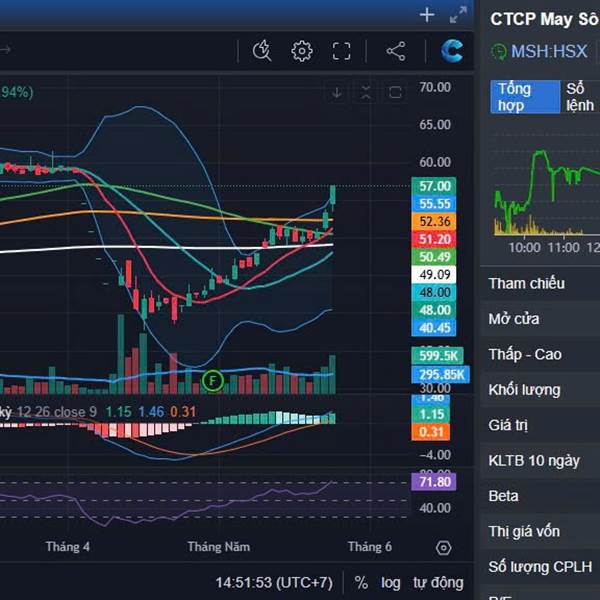Expand chart panel with diagonal arrows icon
This screenshot has height=600, width=600.
[x=458, y=15]
